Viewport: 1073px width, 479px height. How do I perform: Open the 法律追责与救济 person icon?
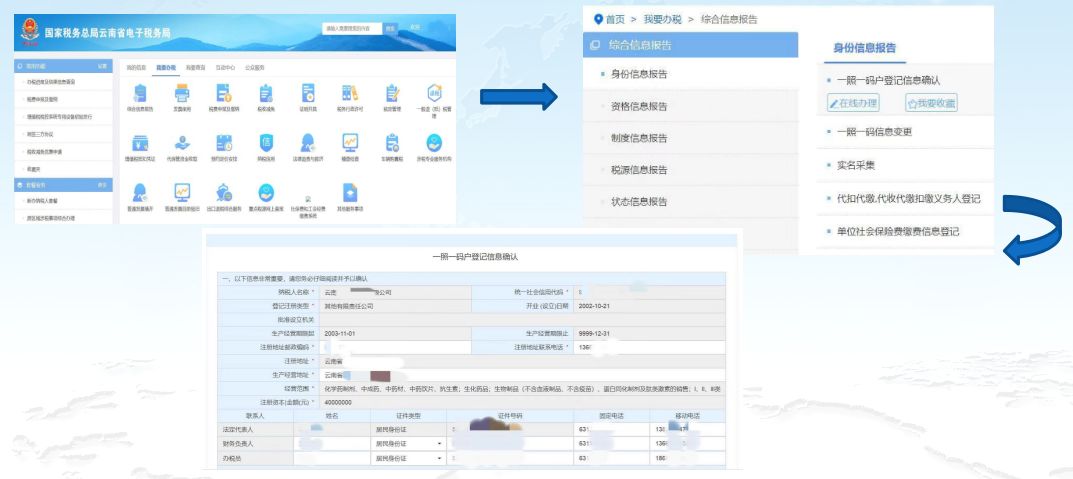pyautogui.click(x=308, y=143)
